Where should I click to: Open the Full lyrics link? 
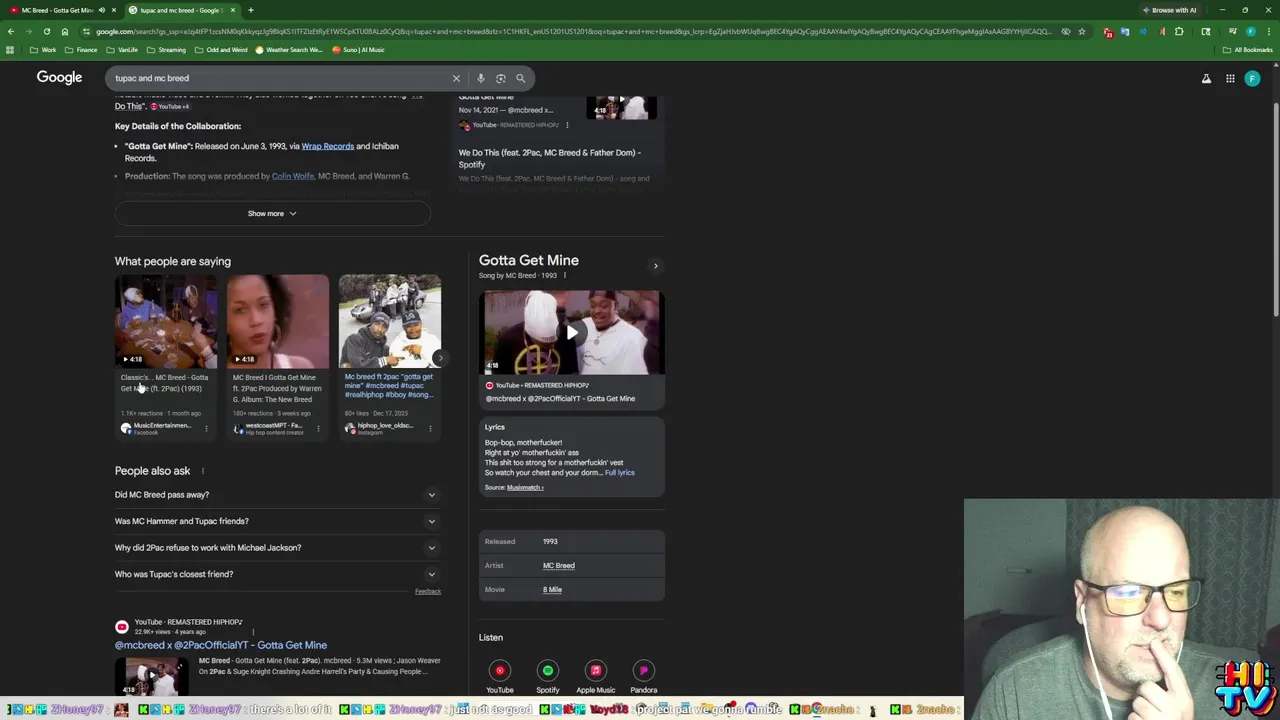620,473
